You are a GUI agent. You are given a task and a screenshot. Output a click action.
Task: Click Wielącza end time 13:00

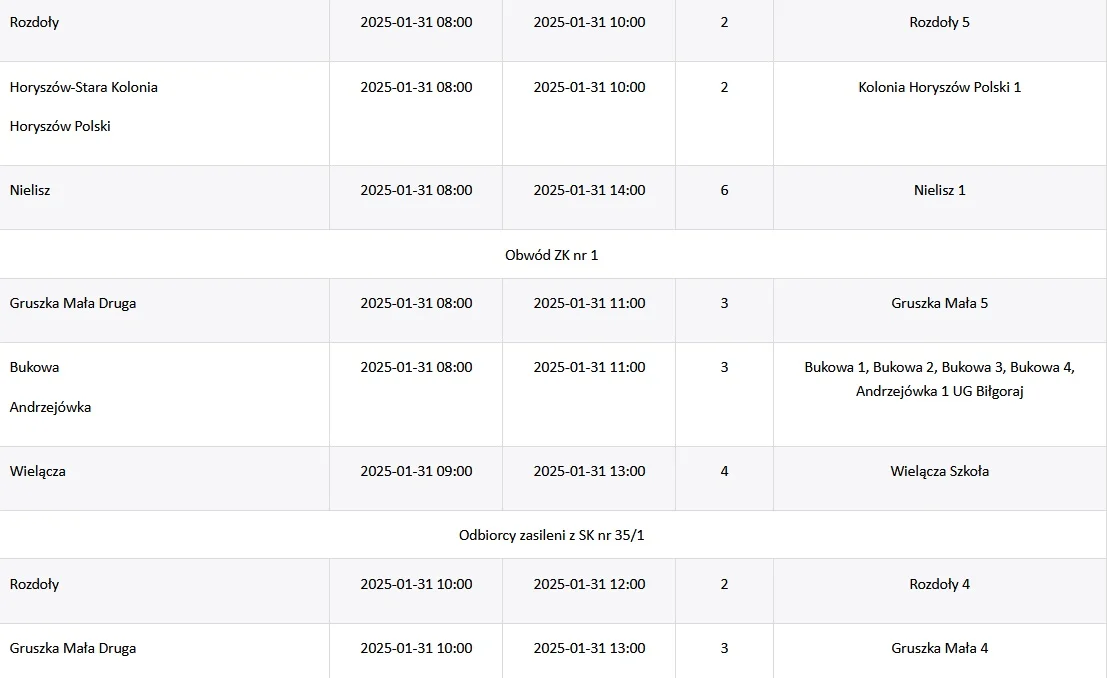pos(589,471)
